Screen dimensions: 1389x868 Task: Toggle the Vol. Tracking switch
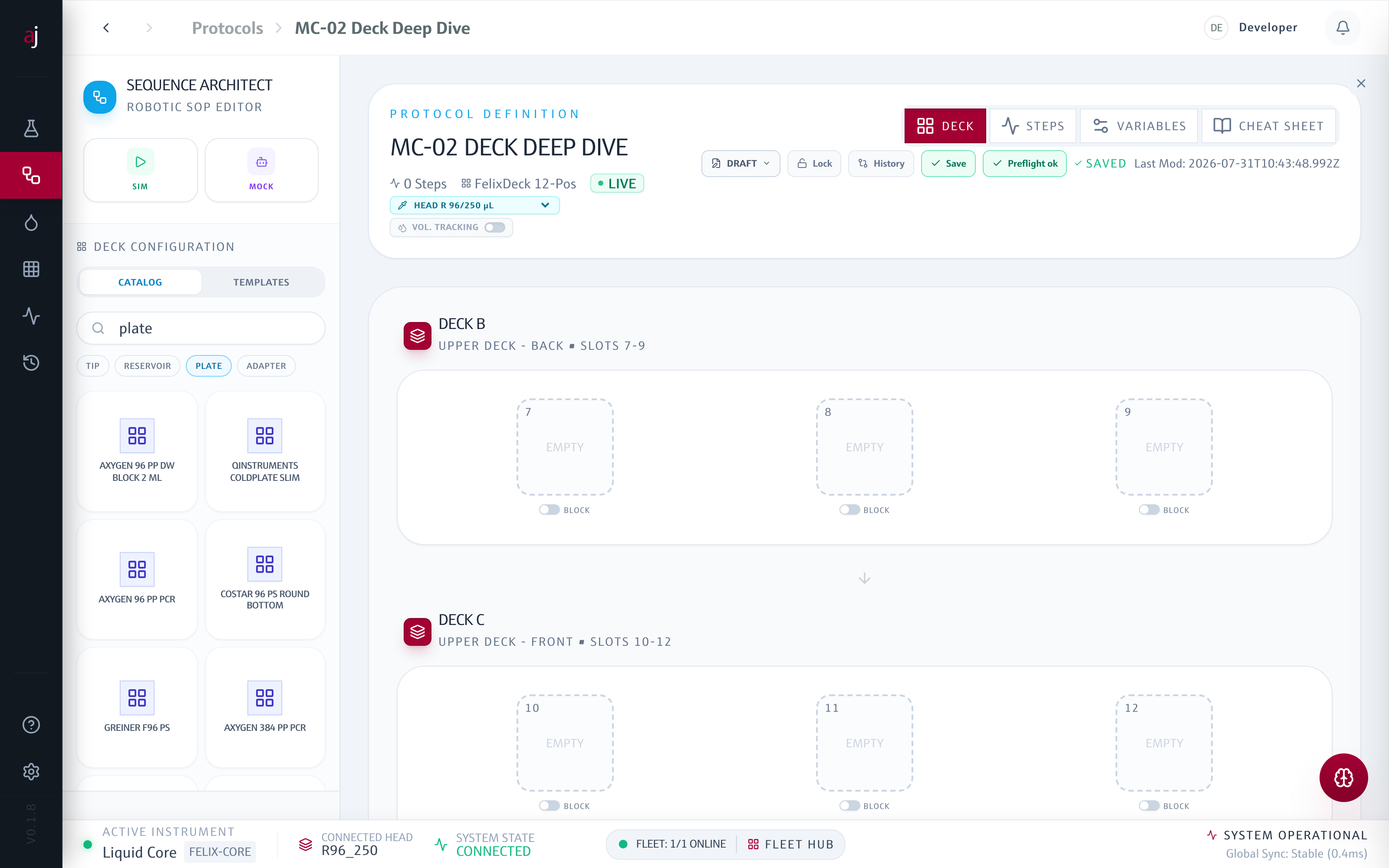494,227
